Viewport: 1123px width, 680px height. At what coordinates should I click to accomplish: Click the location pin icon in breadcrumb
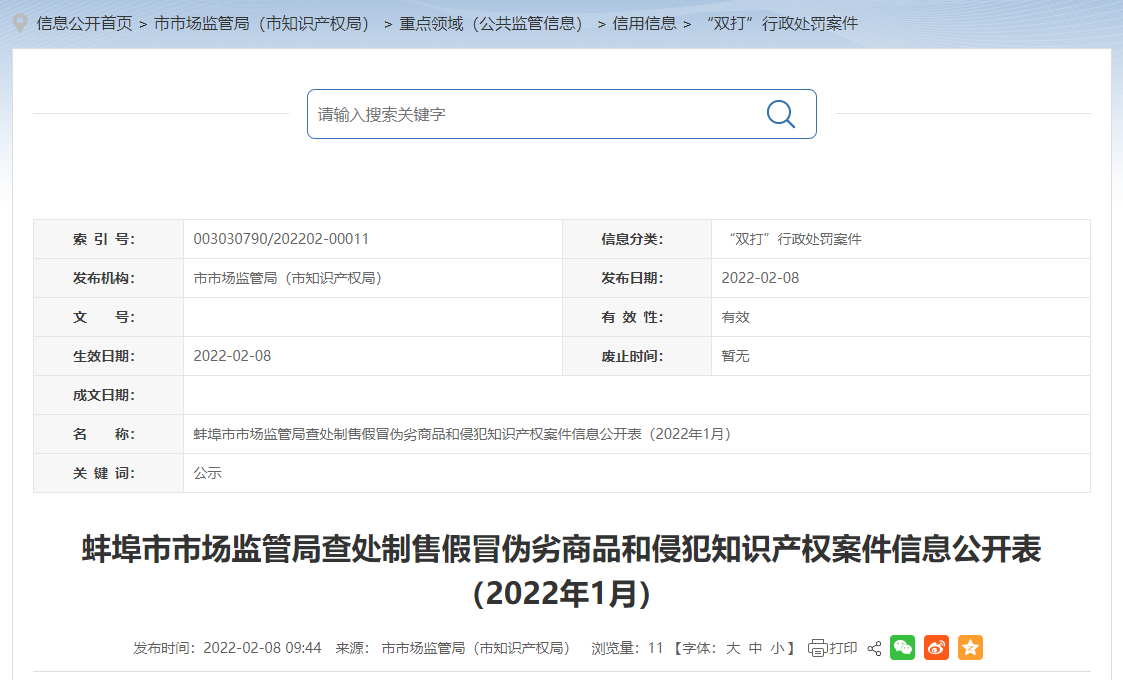(x=19, y=23)
